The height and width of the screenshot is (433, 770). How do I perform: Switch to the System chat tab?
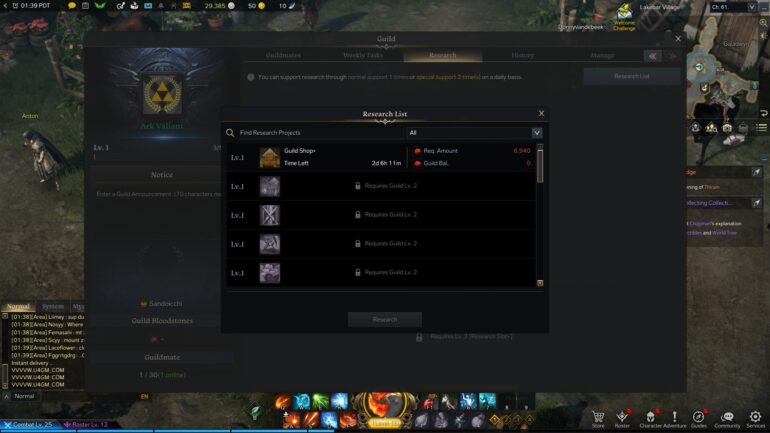pyautogui.click(x=53, y=306)
